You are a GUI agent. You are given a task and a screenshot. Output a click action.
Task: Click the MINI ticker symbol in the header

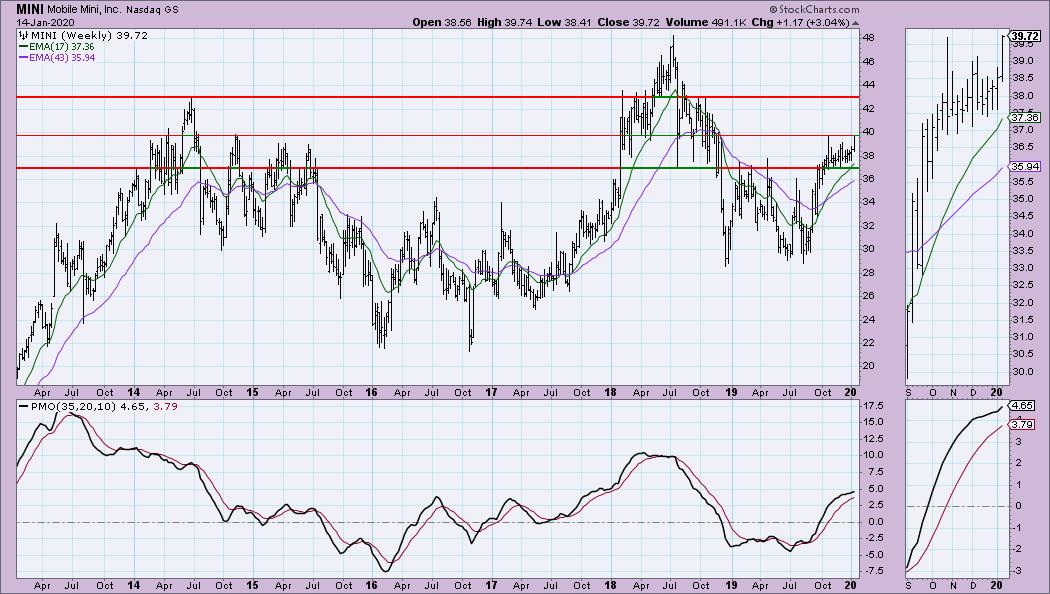[30, 9]
